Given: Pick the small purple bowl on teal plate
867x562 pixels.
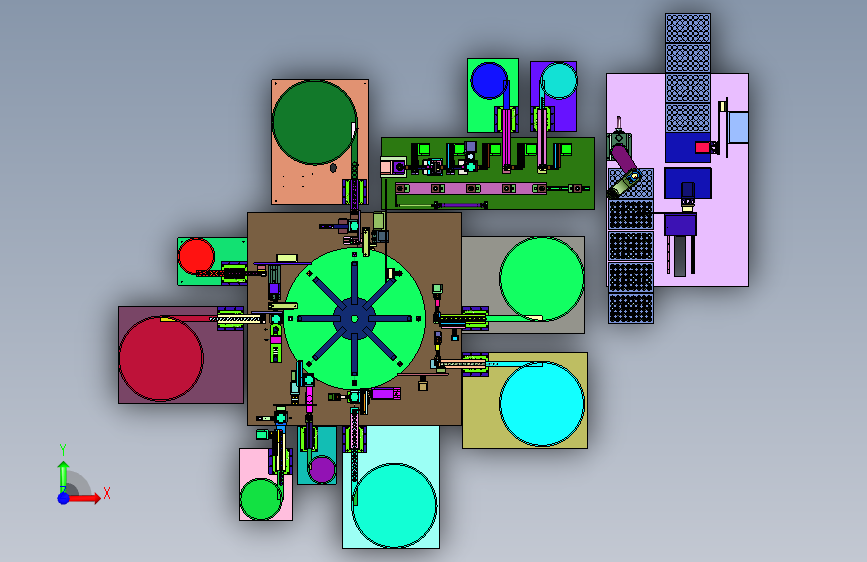Looking at the screenshot, I should click(x=322, y=470).
